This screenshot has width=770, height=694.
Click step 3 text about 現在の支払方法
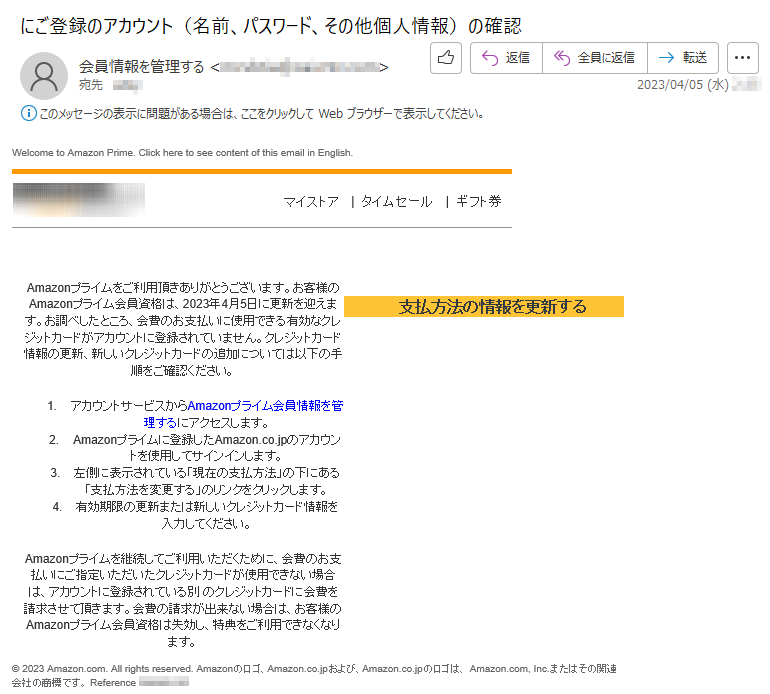pos(206,481)
